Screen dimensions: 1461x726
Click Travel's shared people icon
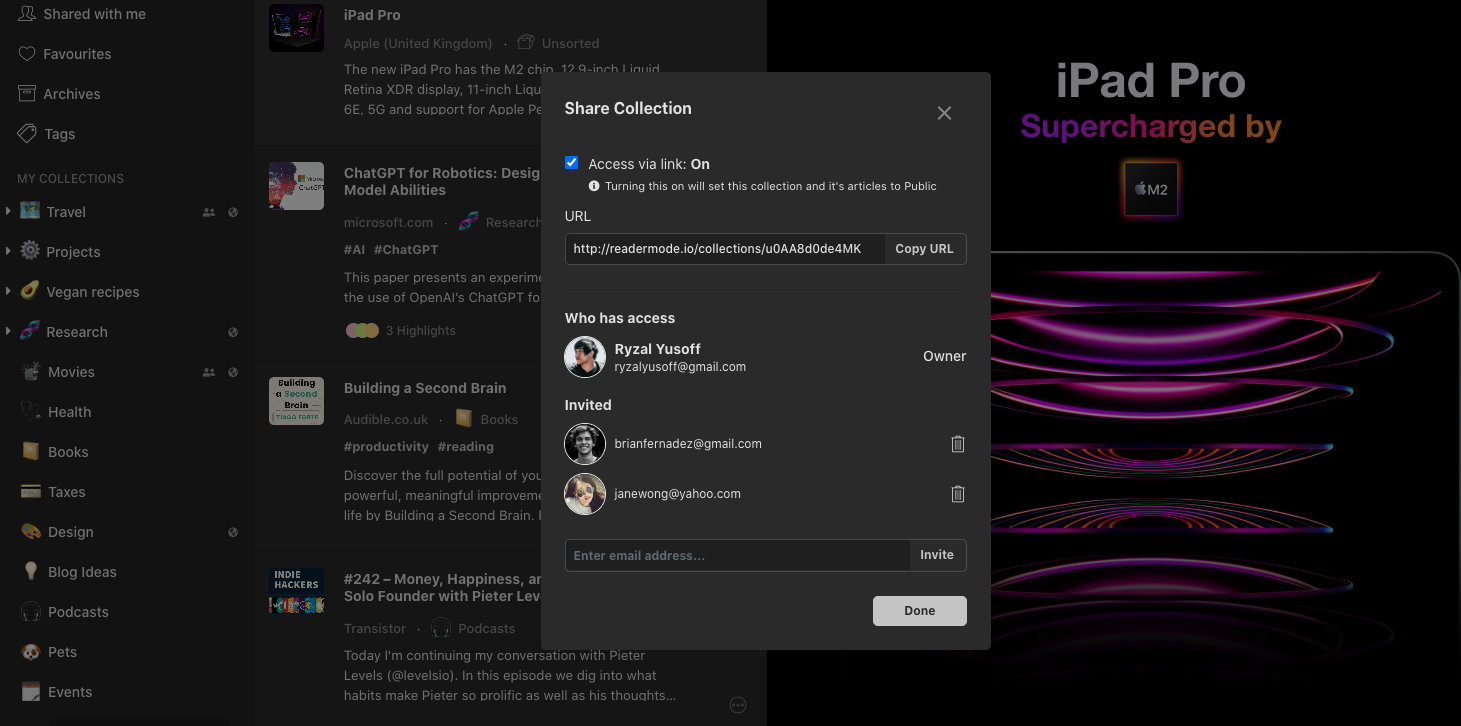[x=209, y=212]
